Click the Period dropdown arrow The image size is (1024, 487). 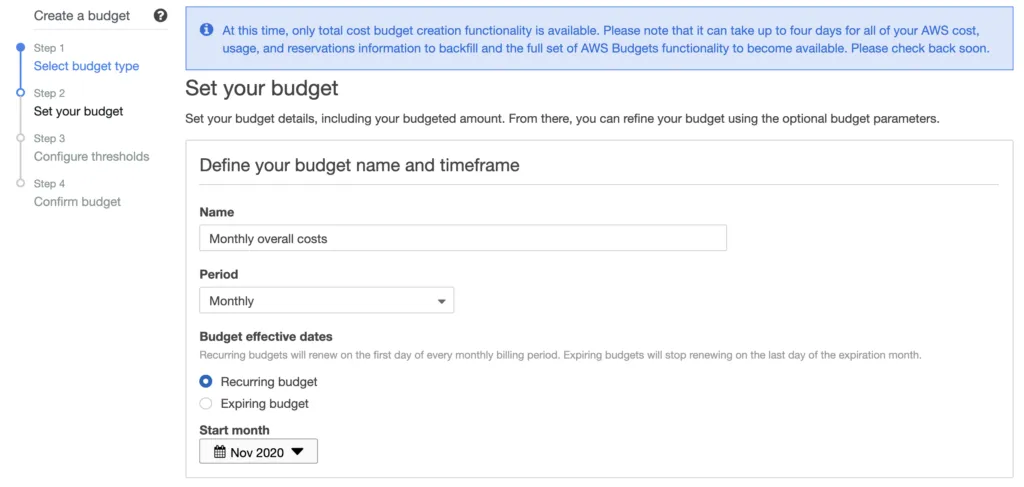click(441, 301)
